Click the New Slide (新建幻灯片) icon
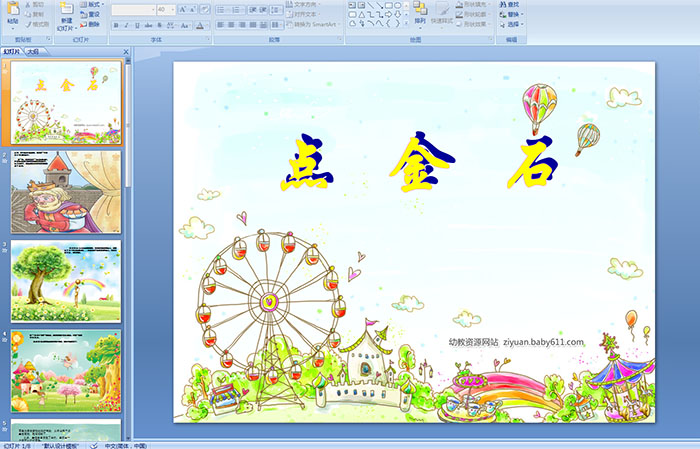Viewport: 700px width, 449px height. pyautogui.click(x=66, y=11)
